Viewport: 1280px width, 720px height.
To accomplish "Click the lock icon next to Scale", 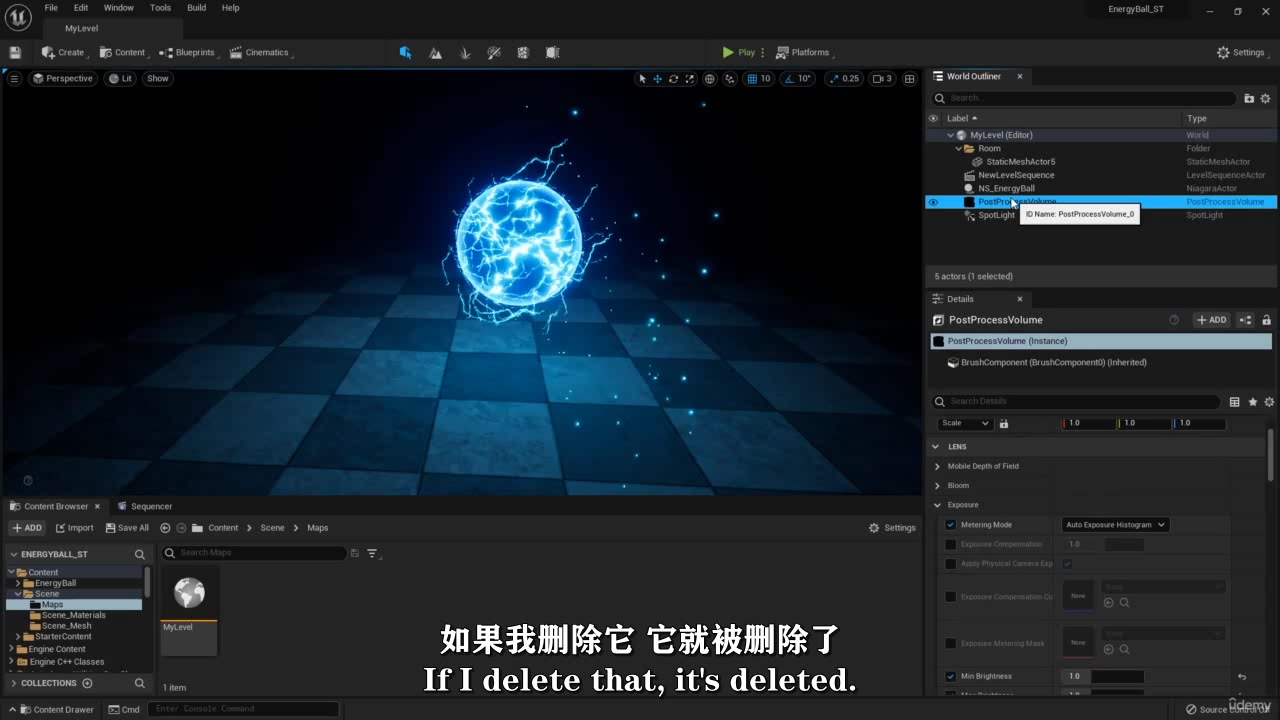I will tap(1003, 423).
